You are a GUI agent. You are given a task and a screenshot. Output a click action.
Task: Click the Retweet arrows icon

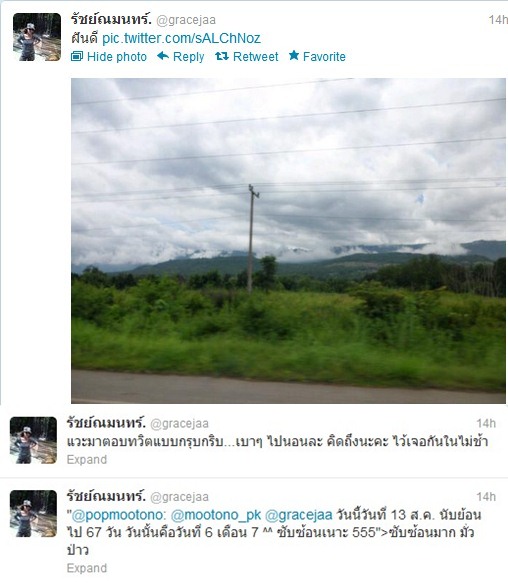tap(222, 56)
